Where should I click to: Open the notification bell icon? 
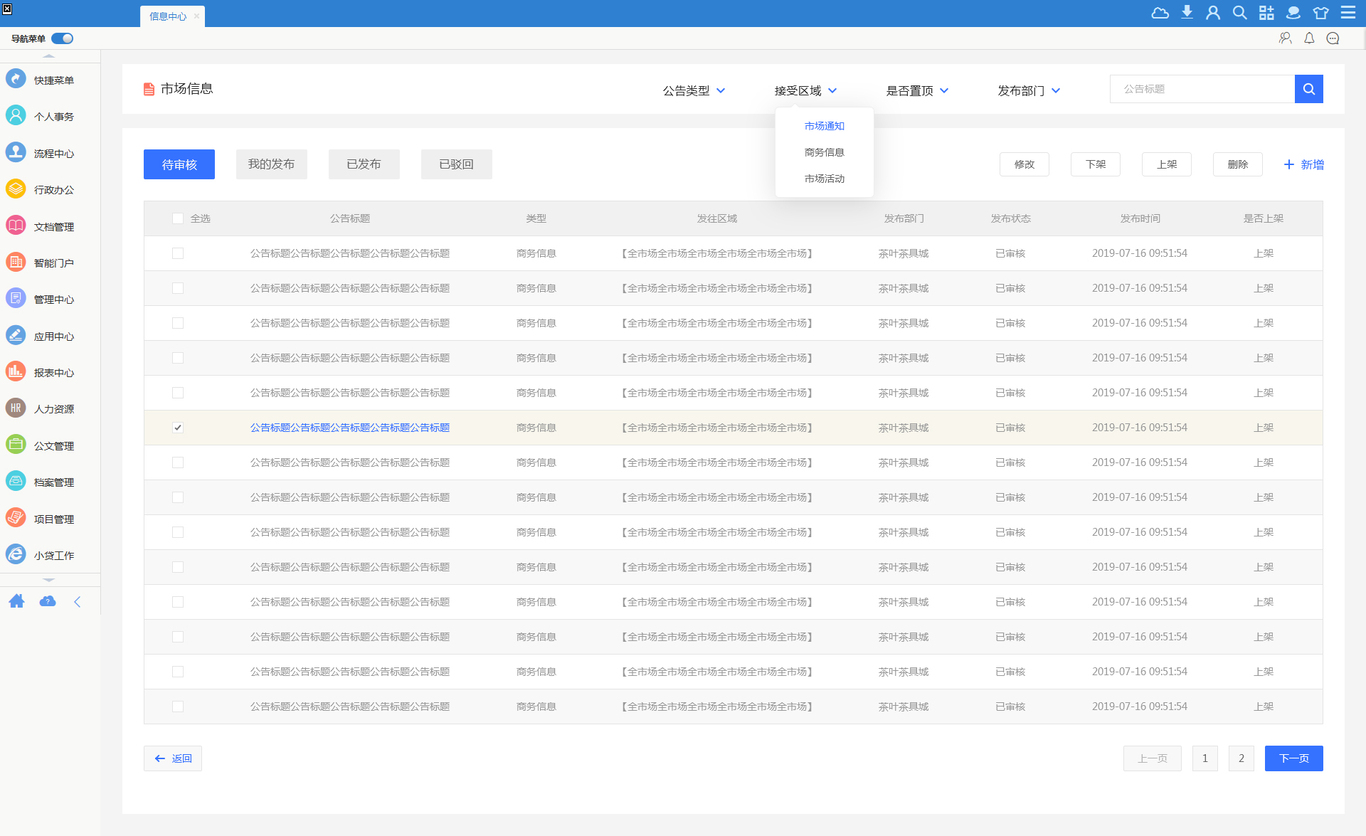(x=1309, y=38)
